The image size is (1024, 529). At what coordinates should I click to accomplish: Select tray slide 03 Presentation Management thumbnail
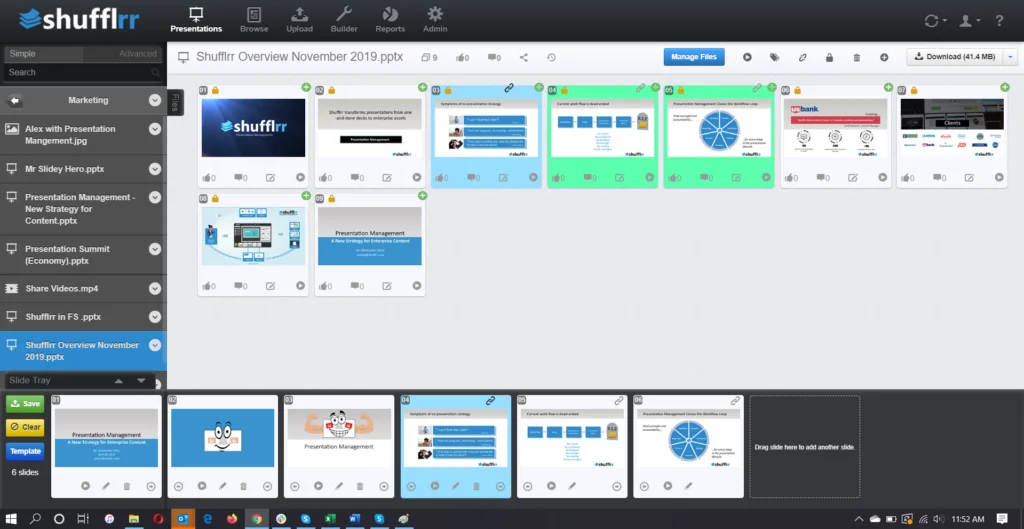[x=339, y=438]
